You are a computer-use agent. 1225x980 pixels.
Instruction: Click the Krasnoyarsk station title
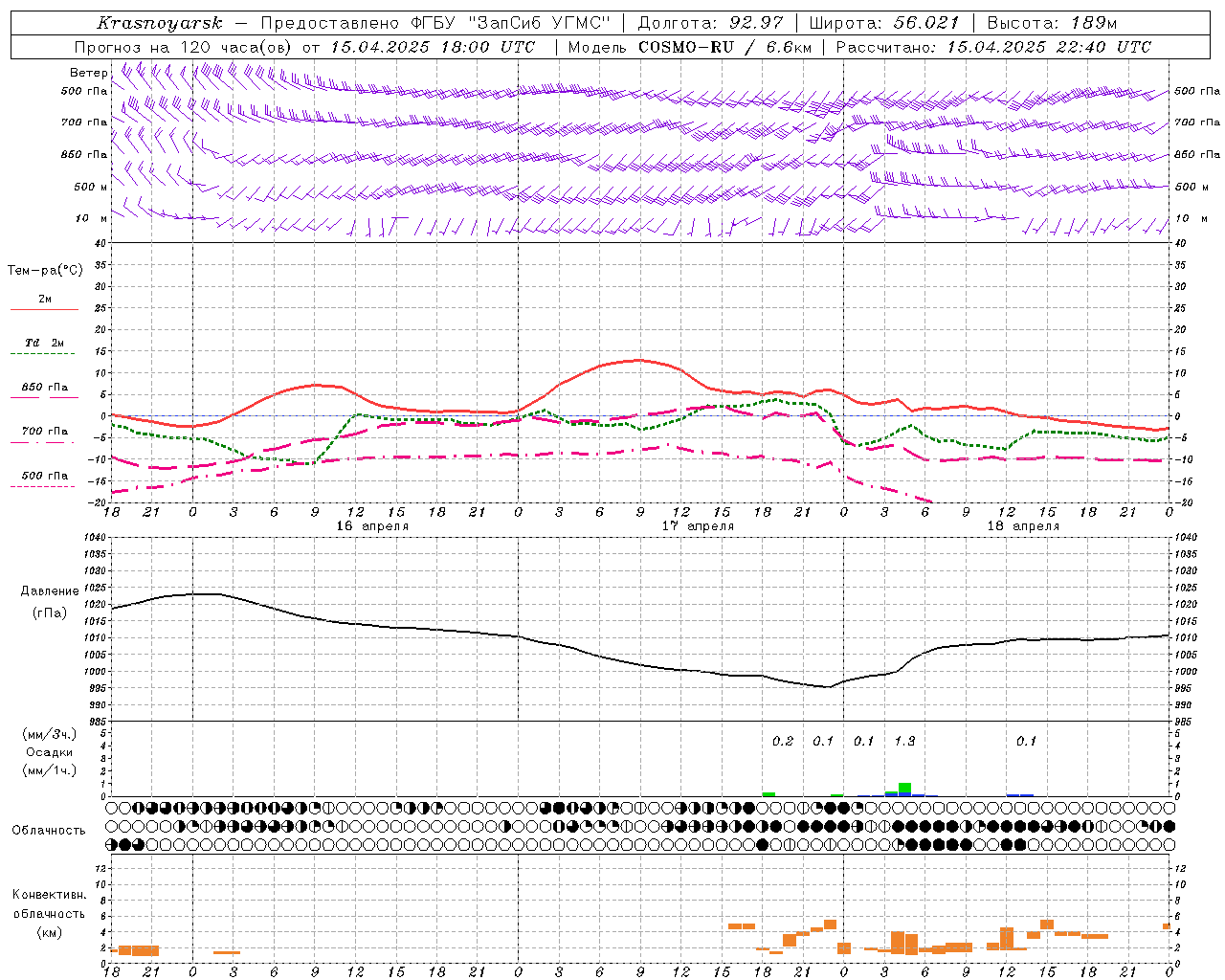pos(160,23)
